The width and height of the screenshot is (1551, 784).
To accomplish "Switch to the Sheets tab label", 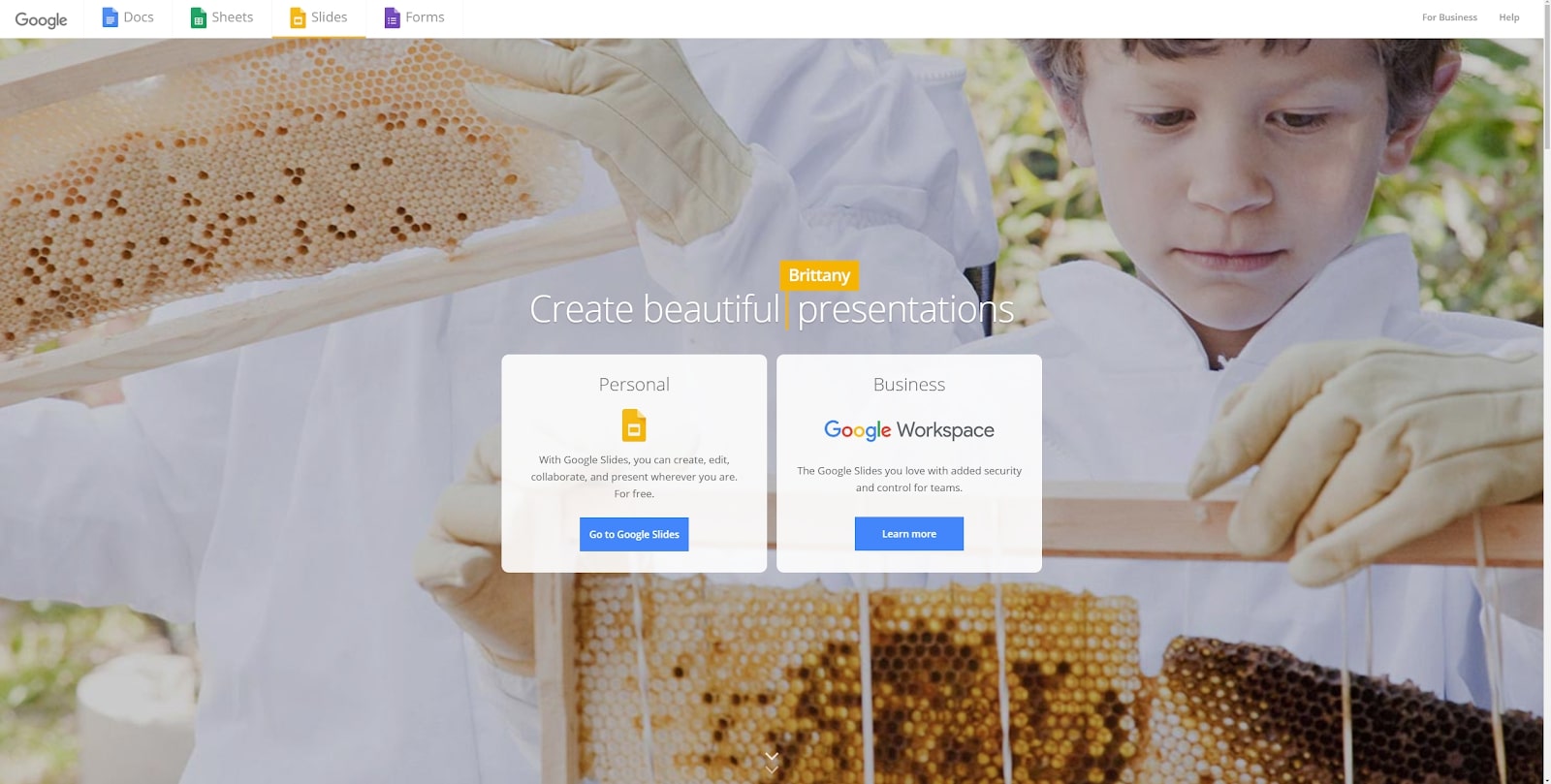I will (233, 17).
